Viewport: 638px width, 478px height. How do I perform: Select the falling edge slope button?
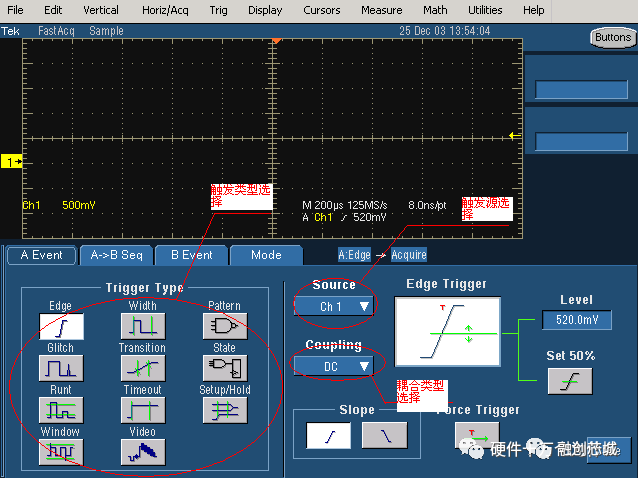385,436
